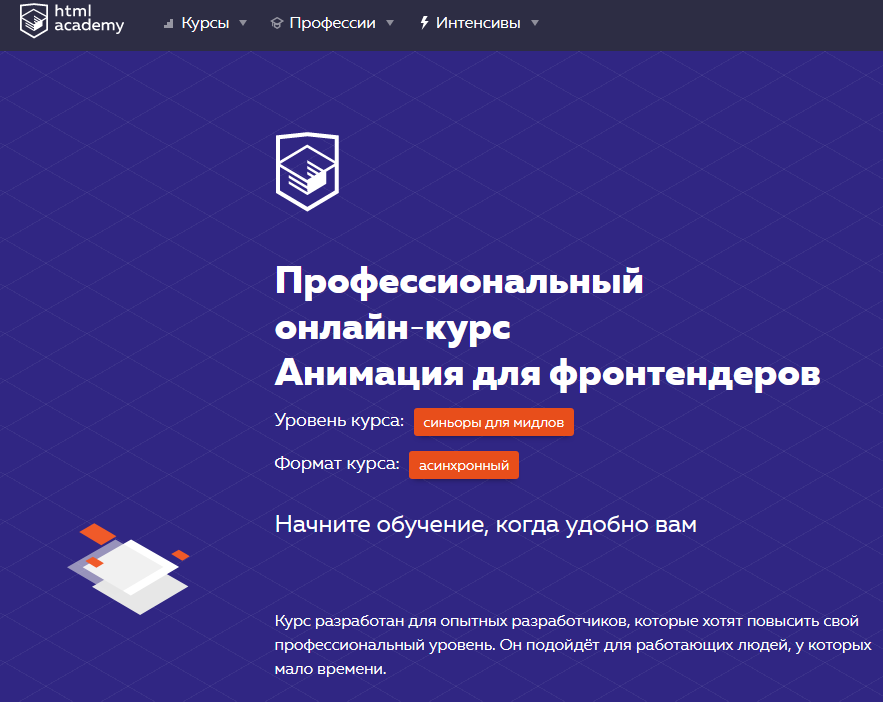Click the "Анимация для фронтендеров" title line

[x=547, y=373]
